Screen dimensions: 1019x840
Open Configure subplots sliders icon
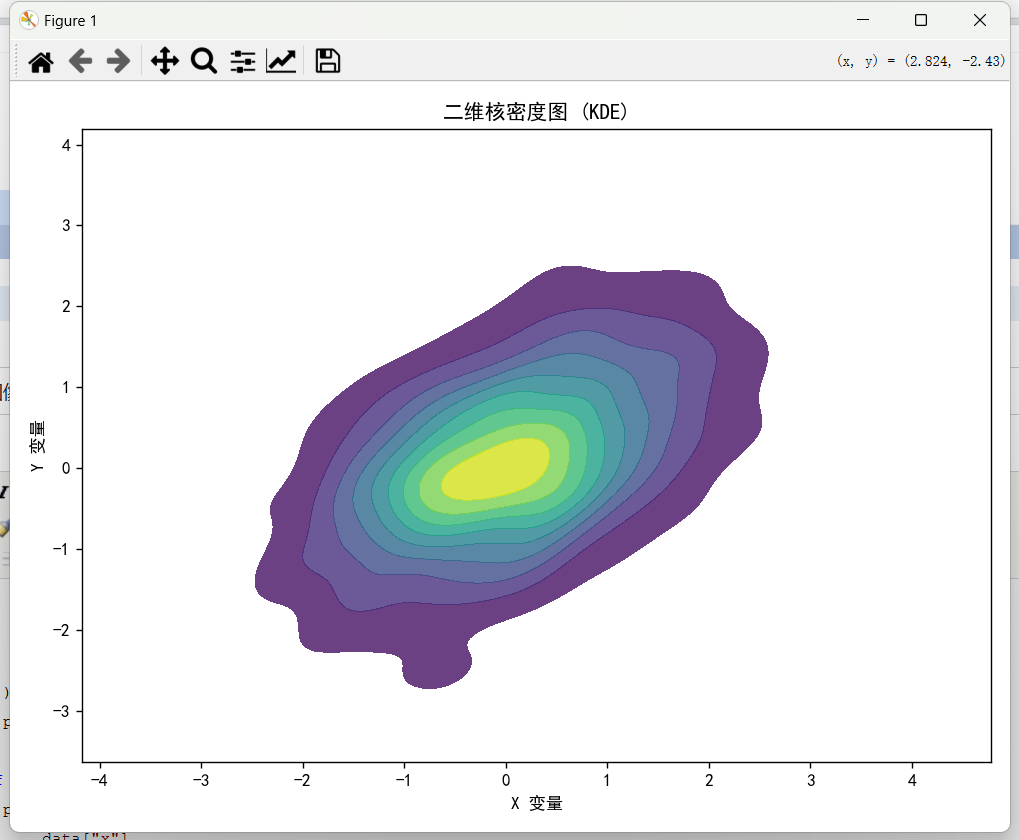click(x=242, y=62)
